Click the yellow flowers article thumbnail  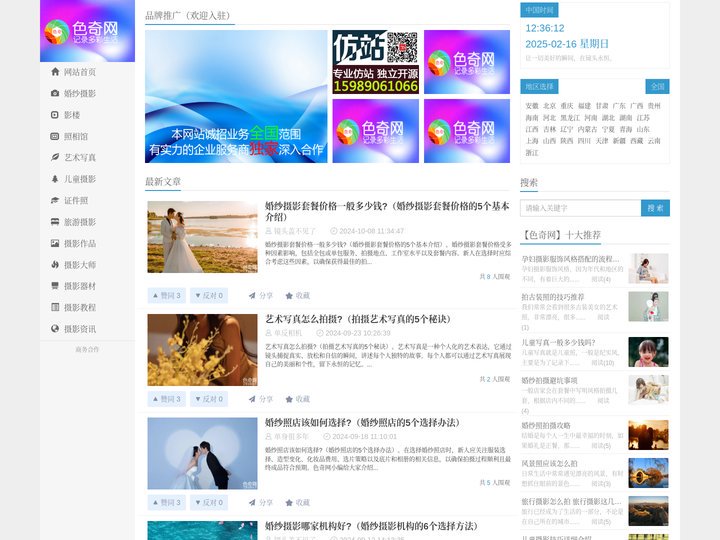(202, 350)
